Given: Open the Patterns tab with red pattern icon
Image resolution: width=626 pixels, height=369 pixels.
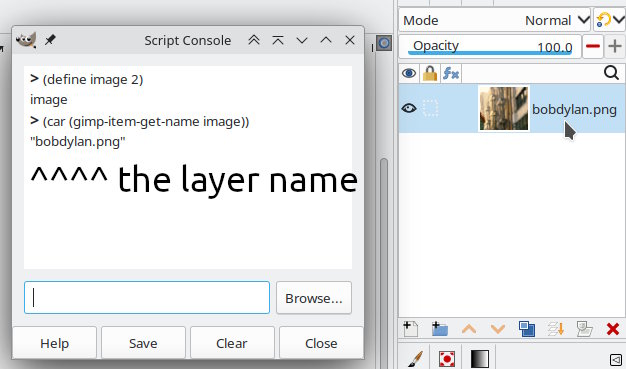Looking at the screenshot, I should (x=447, y=359).
